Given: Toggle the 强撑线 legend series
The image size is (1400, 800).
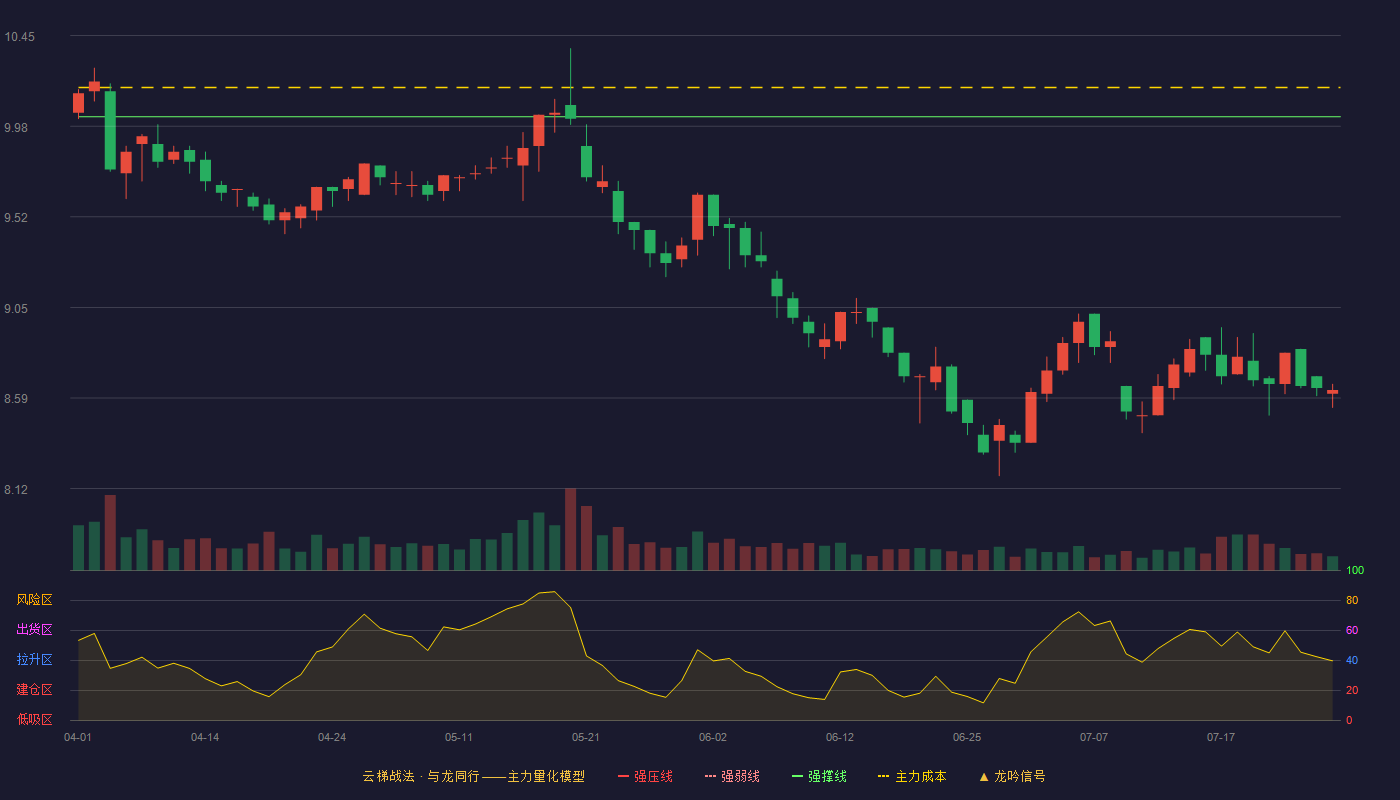Looking at the screenshot, I should 819,776.
